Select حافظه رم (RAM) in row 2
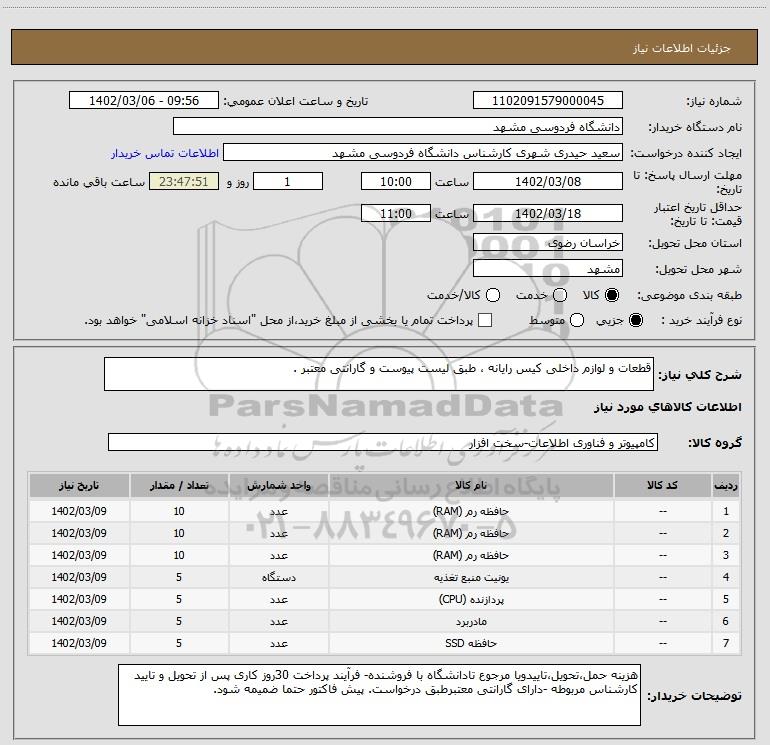Screen dimensions: 770x745 click(x=471, y=533)
